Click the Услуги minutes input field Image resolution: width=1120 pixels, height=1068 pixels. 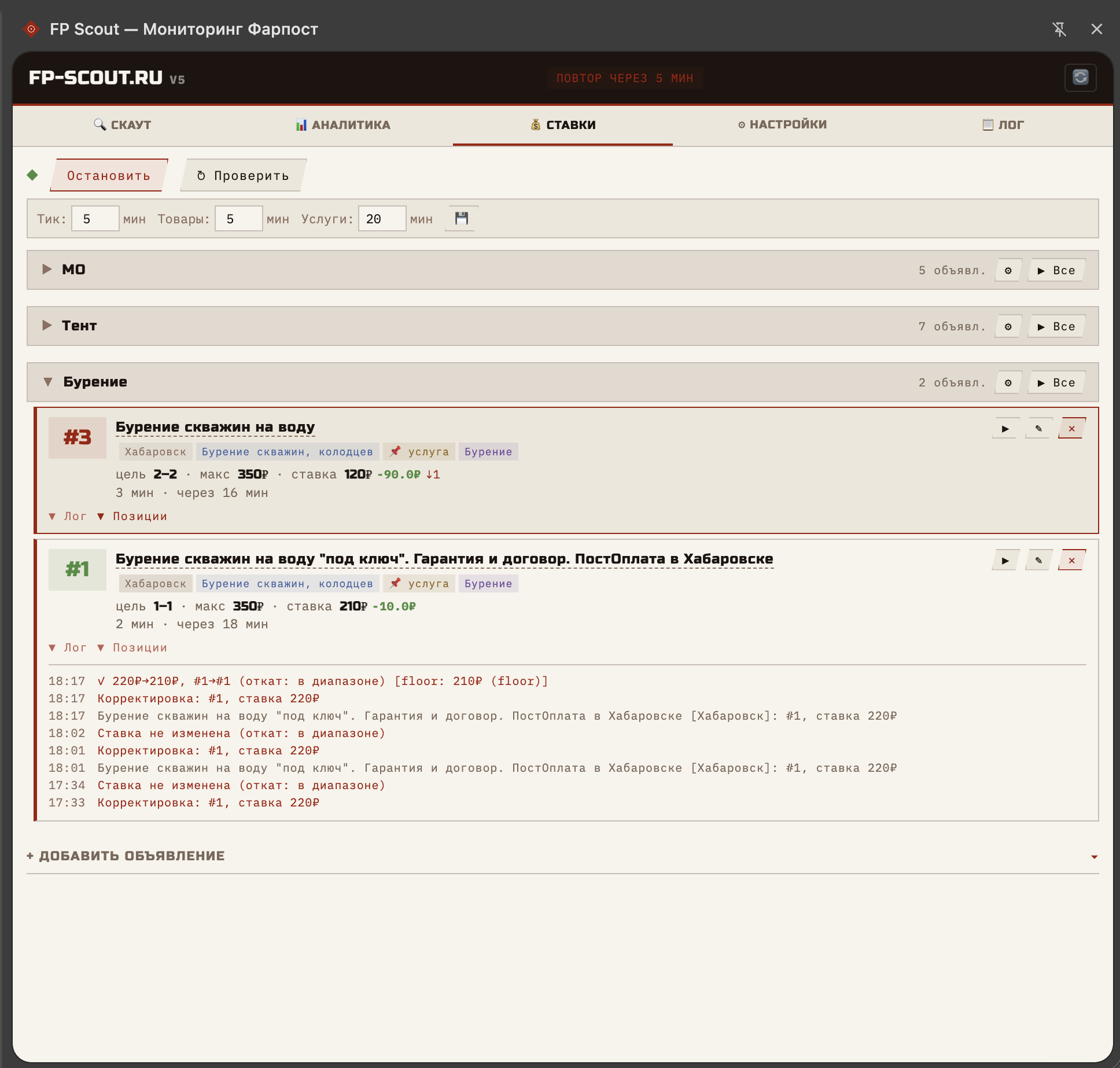click(382, 219)
